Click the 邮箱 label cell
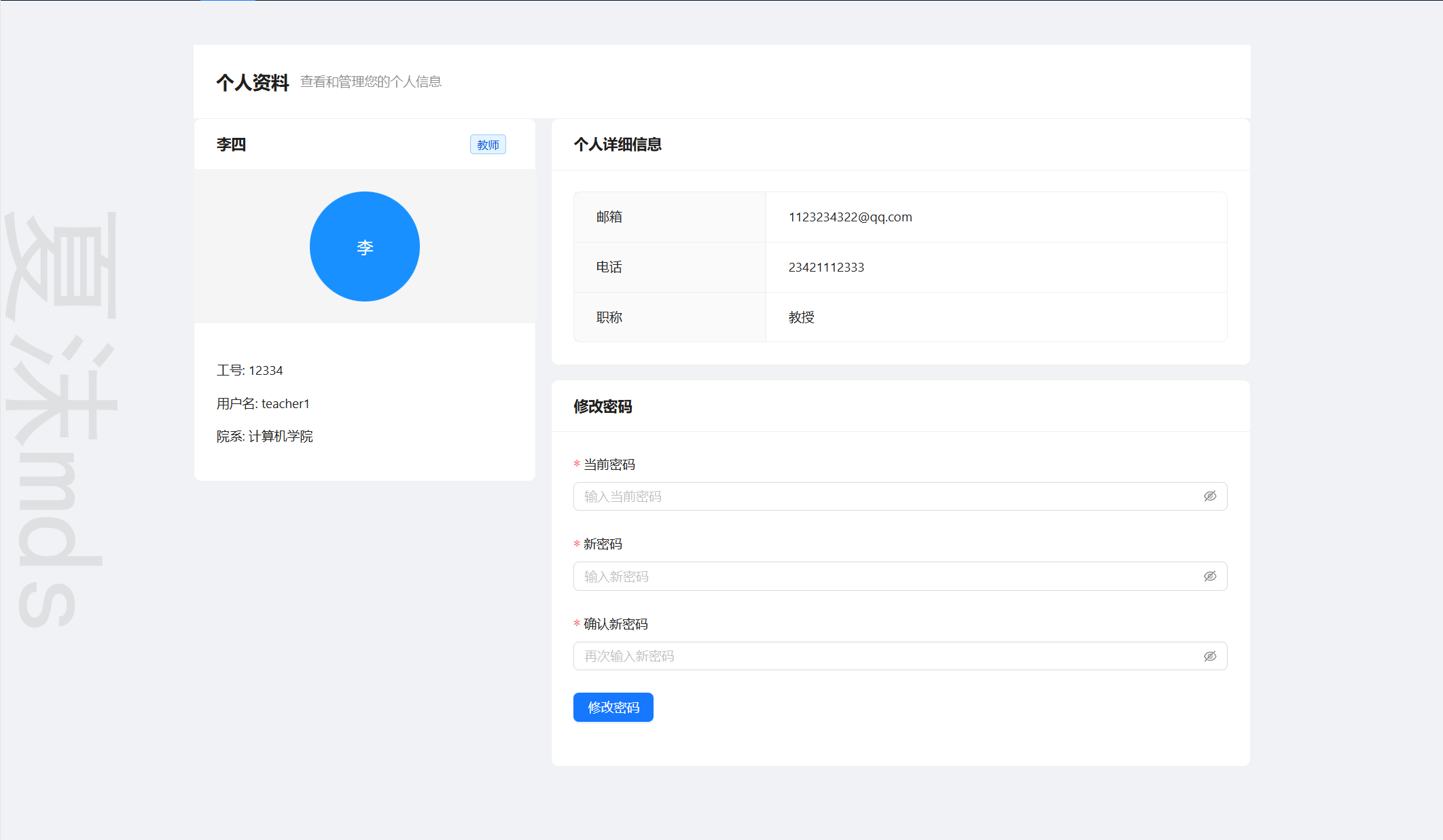The width and height of the screenshot is (1443, 840). [x=609, y=217]
